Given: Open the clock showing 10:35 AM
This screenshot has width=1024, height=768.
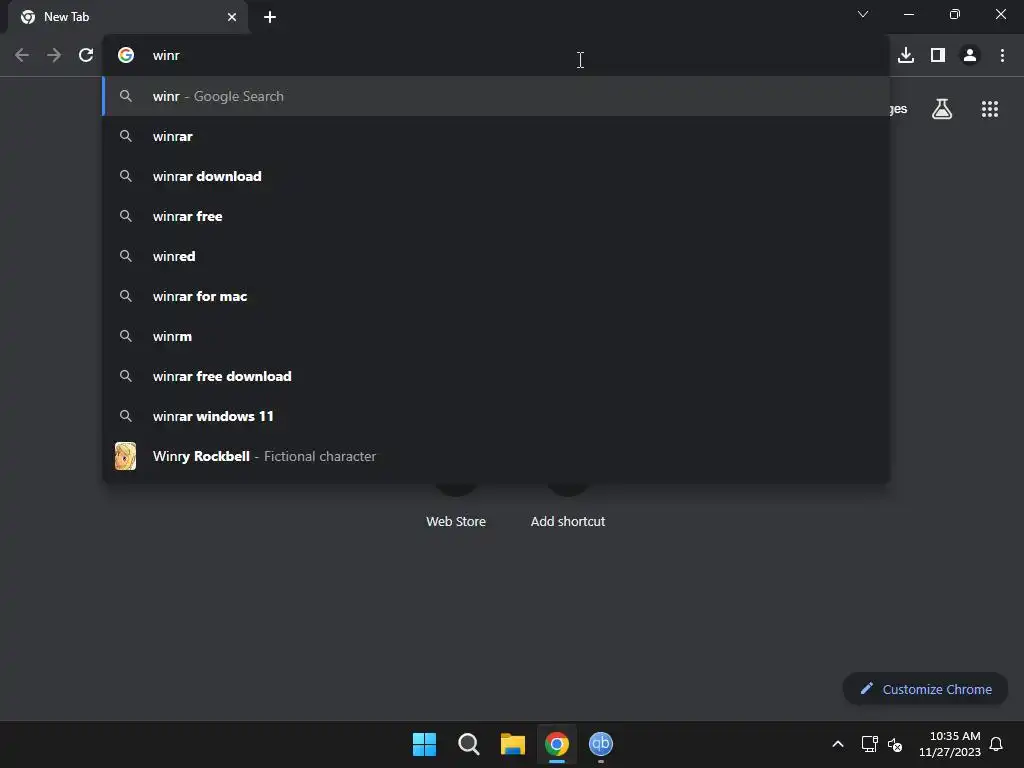Looking at the screenshot, I should pyautogui.click(x=950, y=744).
